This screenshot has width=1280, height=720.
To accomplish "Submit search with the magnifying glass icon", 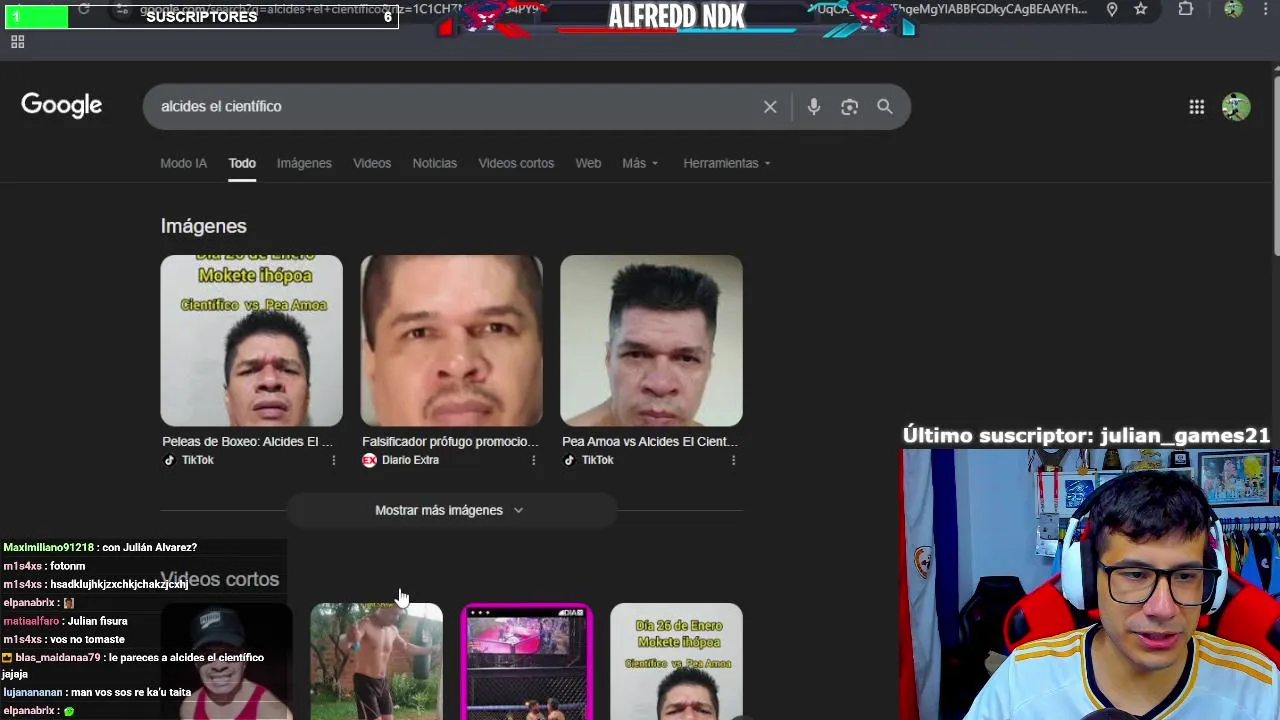I will pyautogui.click(x=885, y=106).
